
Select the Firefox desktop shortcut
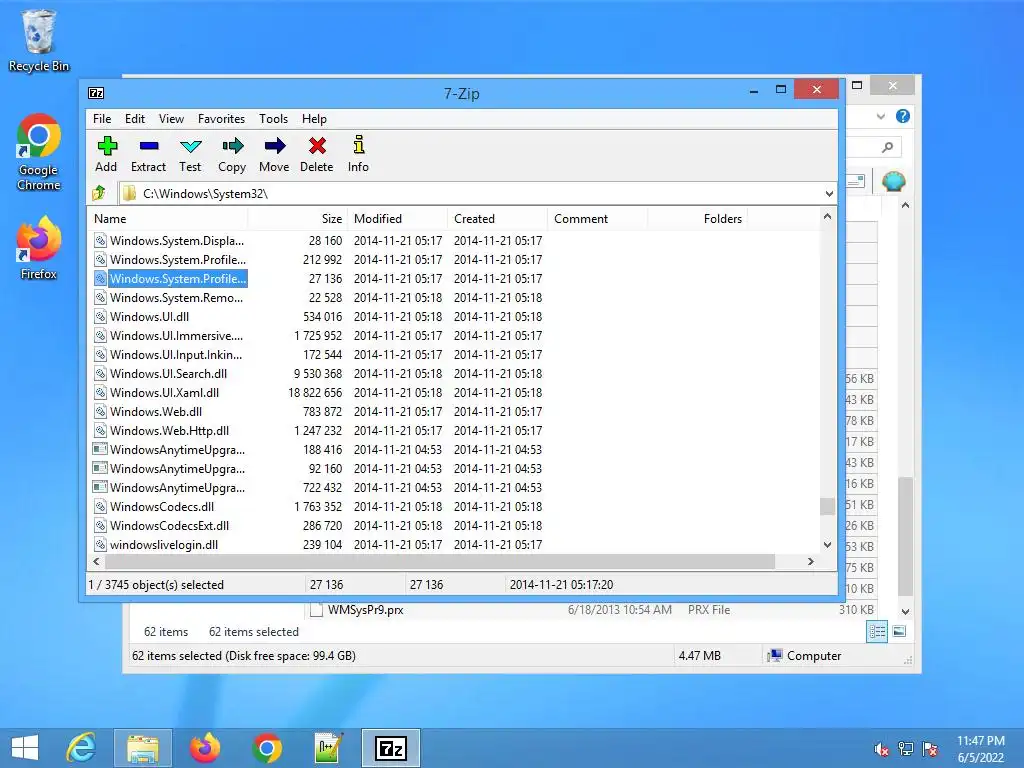coord(39,248)
